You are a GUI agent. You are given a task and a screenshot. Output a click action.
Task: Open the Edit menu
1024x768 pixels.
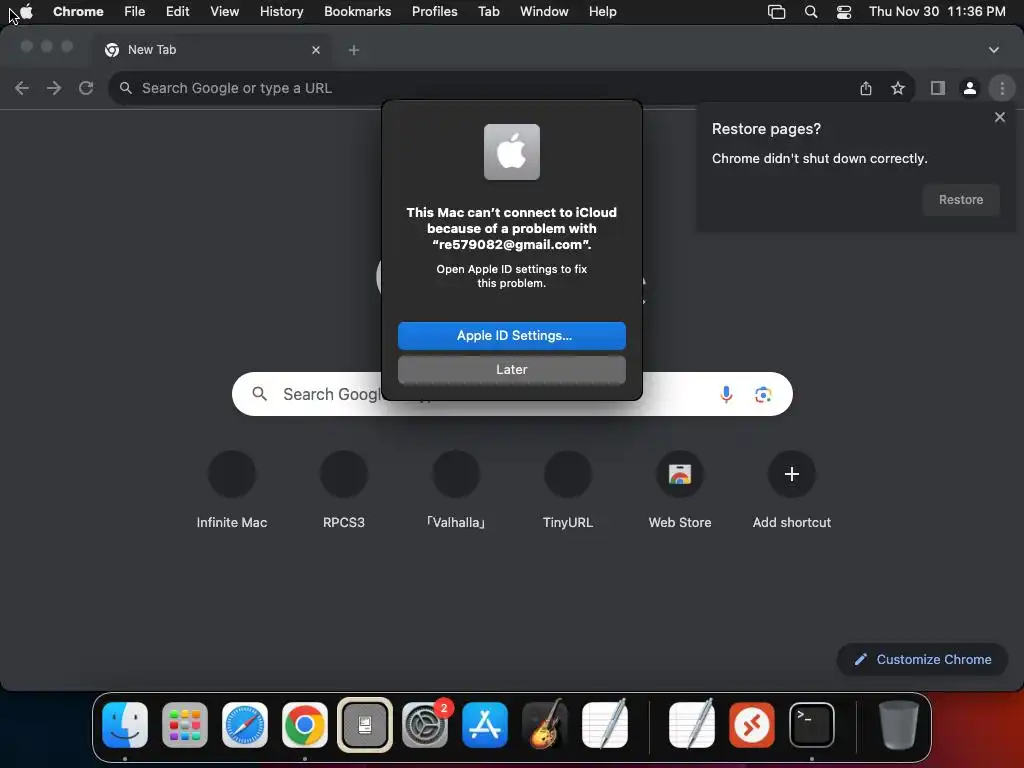pyautogui.click(x=177, y=12)
